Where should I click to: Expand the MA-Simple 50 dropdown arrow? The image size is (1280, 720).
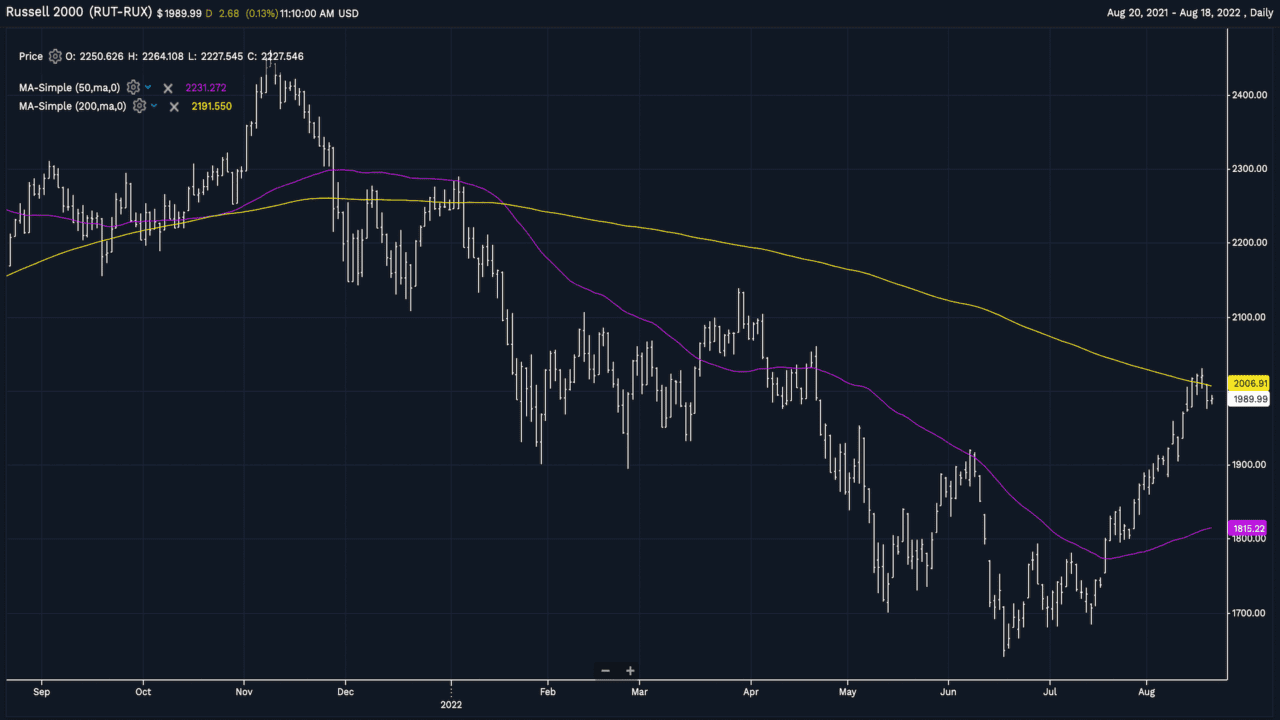point(148,87)
